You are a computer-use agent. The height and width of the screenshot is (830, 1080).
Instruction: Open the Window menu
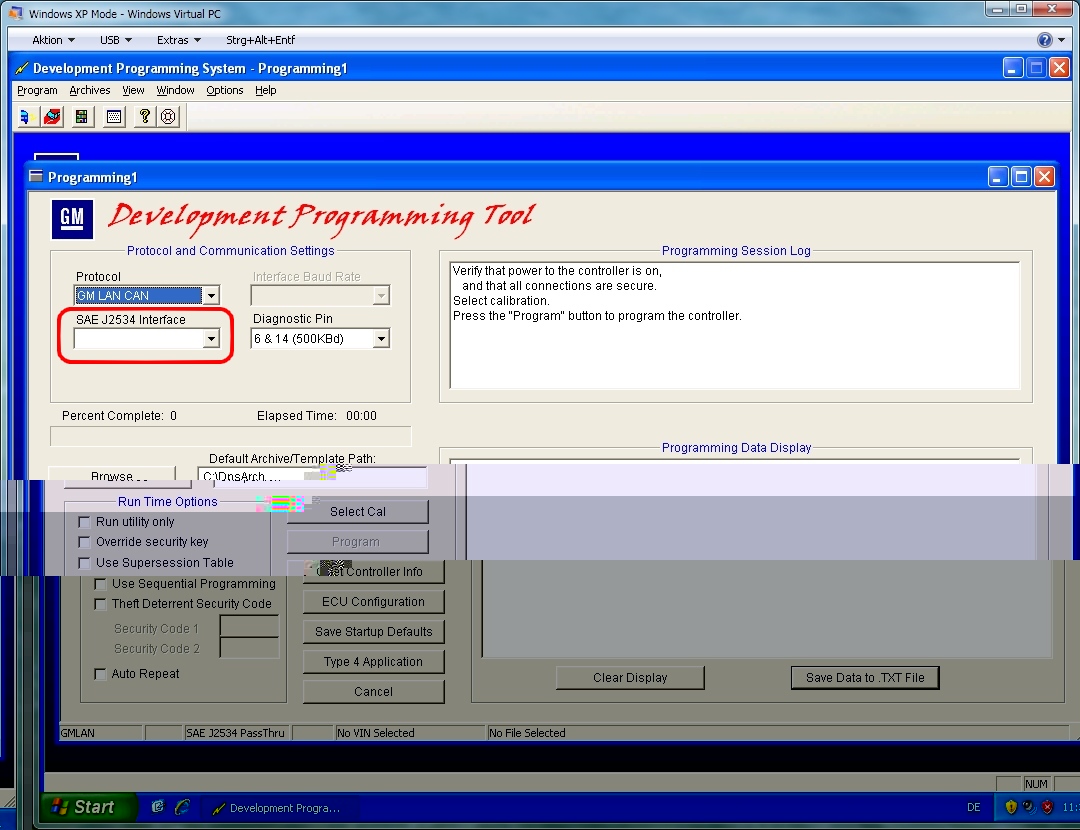pyautogui.click(x=175, y=90)
